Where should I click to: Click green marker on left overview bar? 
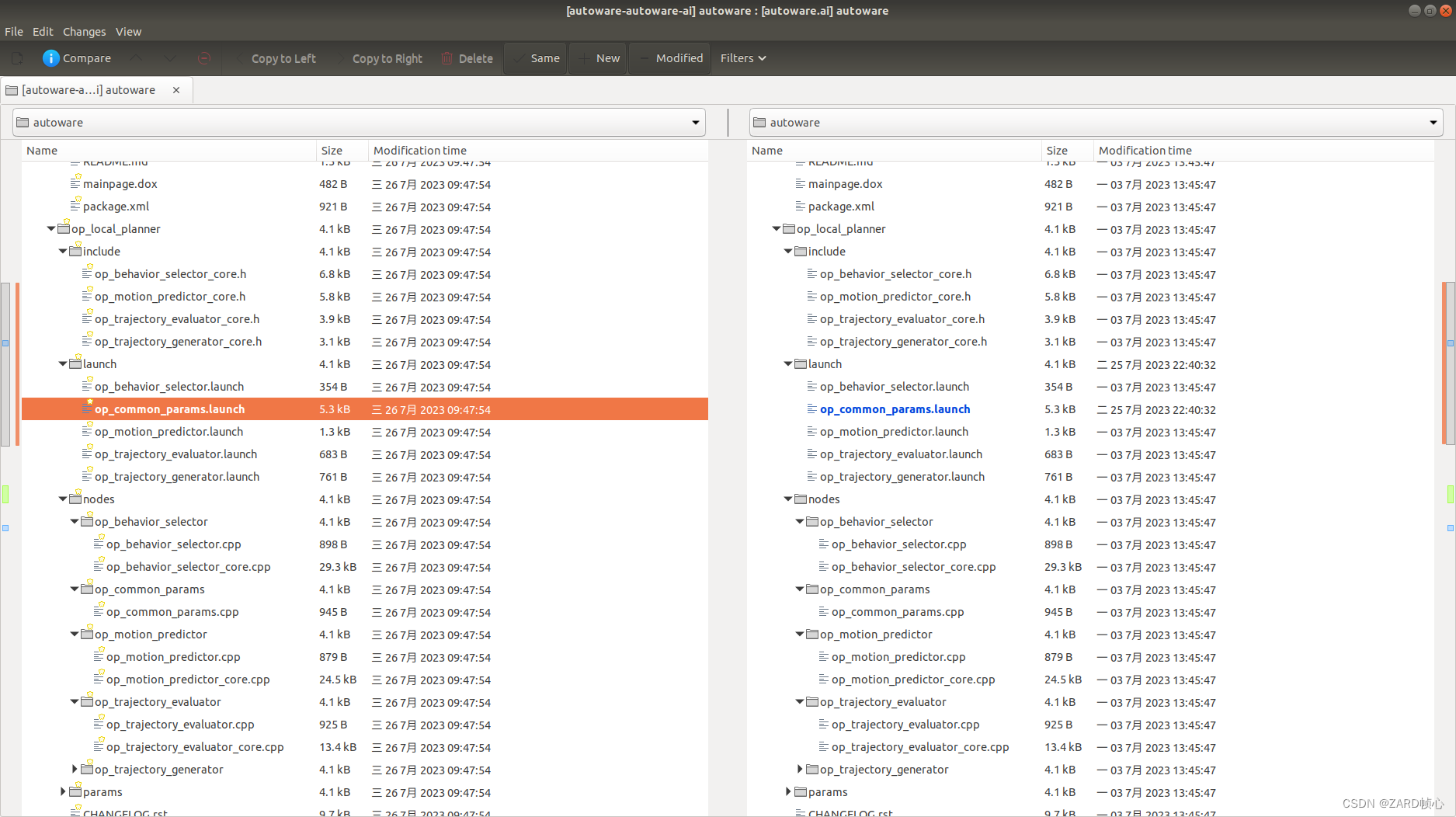coord(5,494)
